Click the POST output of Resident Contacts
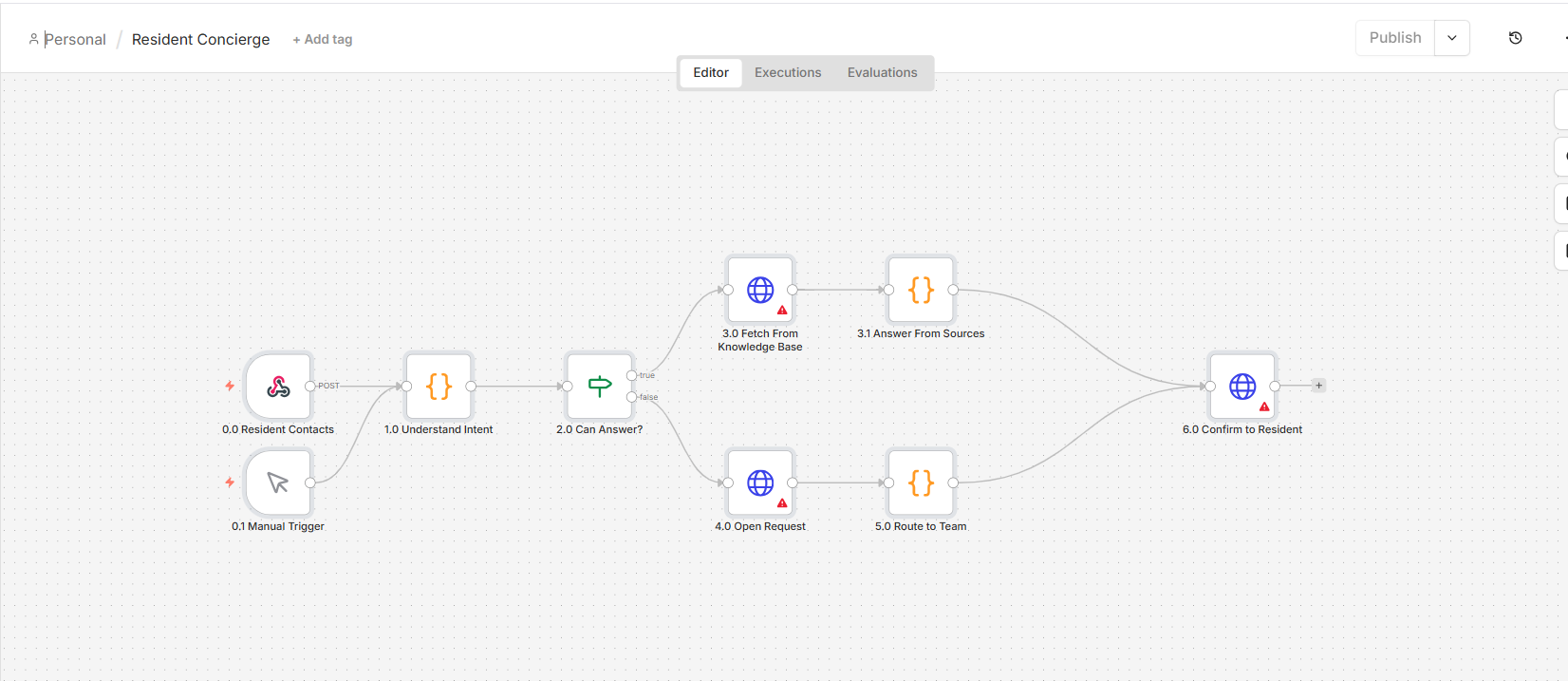The image size is (1568, 681). click(x=310, y=386)
